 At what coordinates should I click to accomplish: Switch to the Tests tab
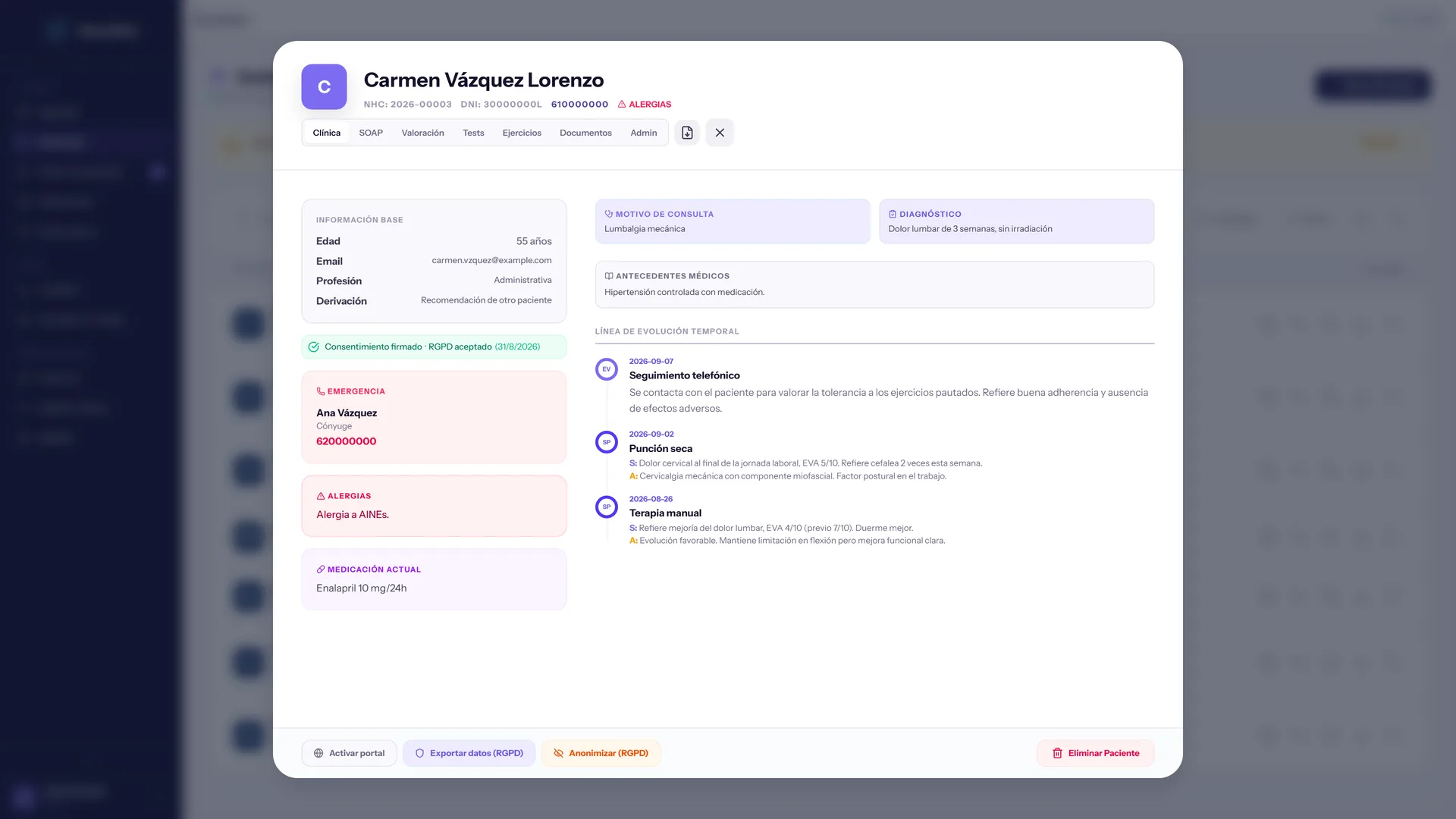(473, 133)
